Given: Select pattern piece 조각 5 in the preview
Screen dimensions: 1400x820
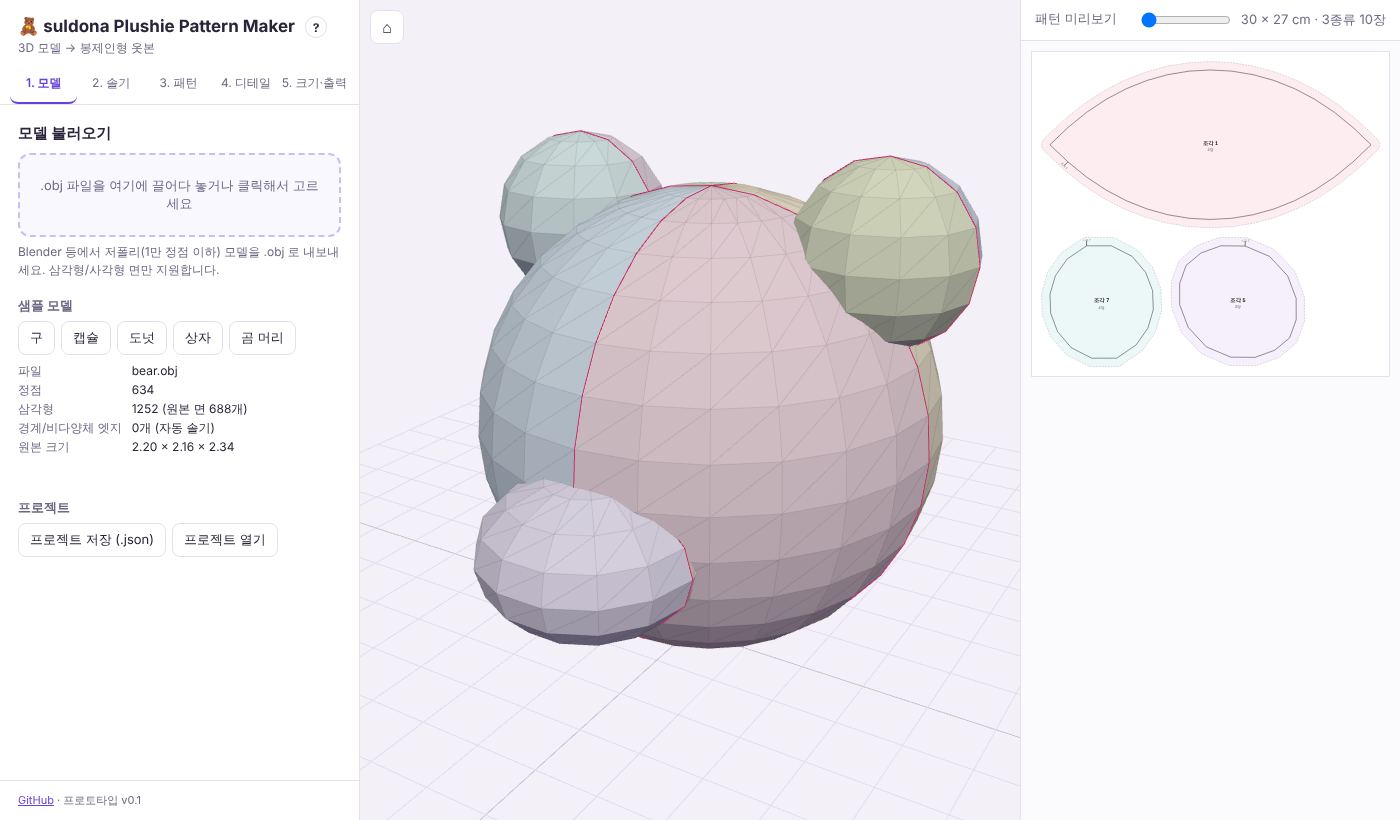Looking at the screenshot, I should (x=1238, y=301).
